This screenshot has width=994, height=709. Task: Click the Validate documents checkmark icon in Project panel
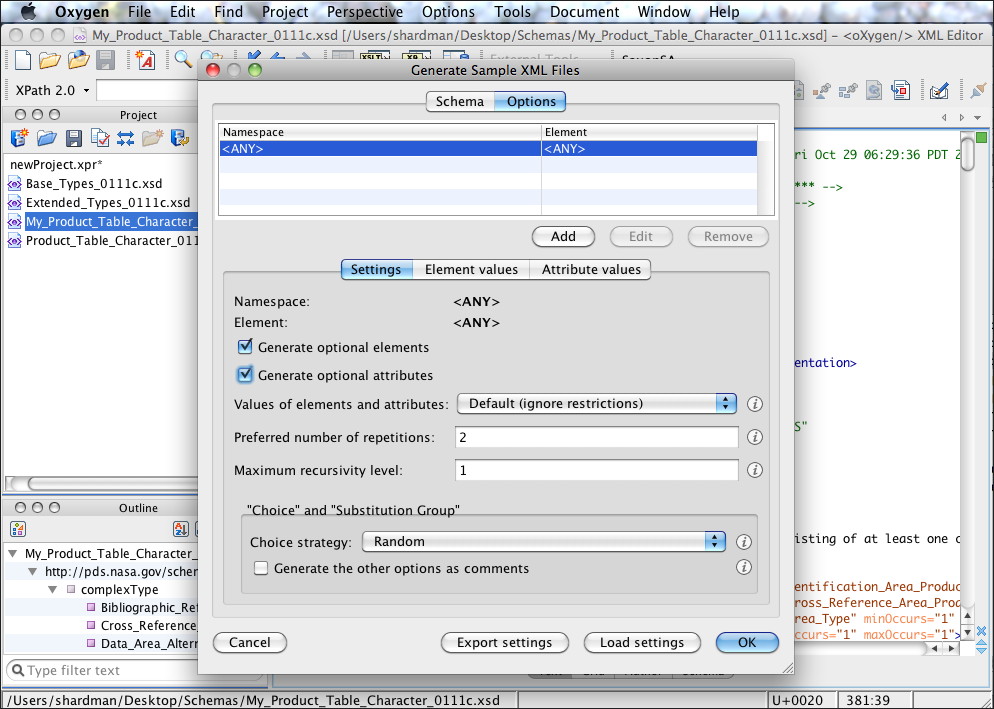pos(100,138)
